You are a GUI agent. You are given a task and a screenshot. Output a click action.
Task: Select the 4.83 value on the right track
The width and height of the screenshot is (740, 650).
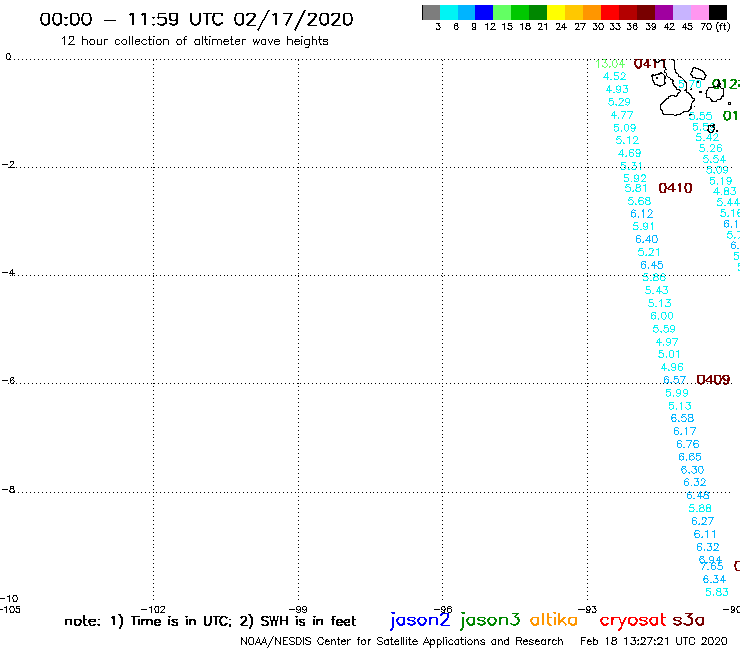[x=725, y=191]
